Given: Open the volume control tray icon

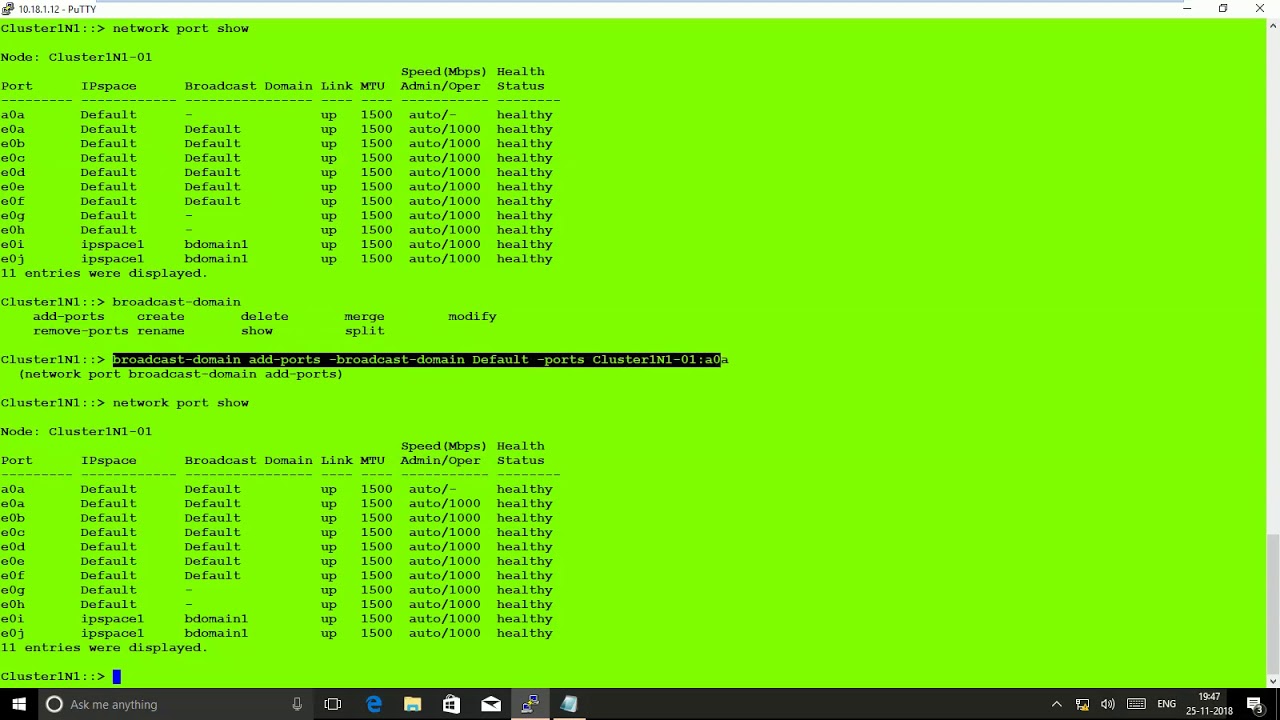Looking at the screenshot, I should coord(1108,704).
